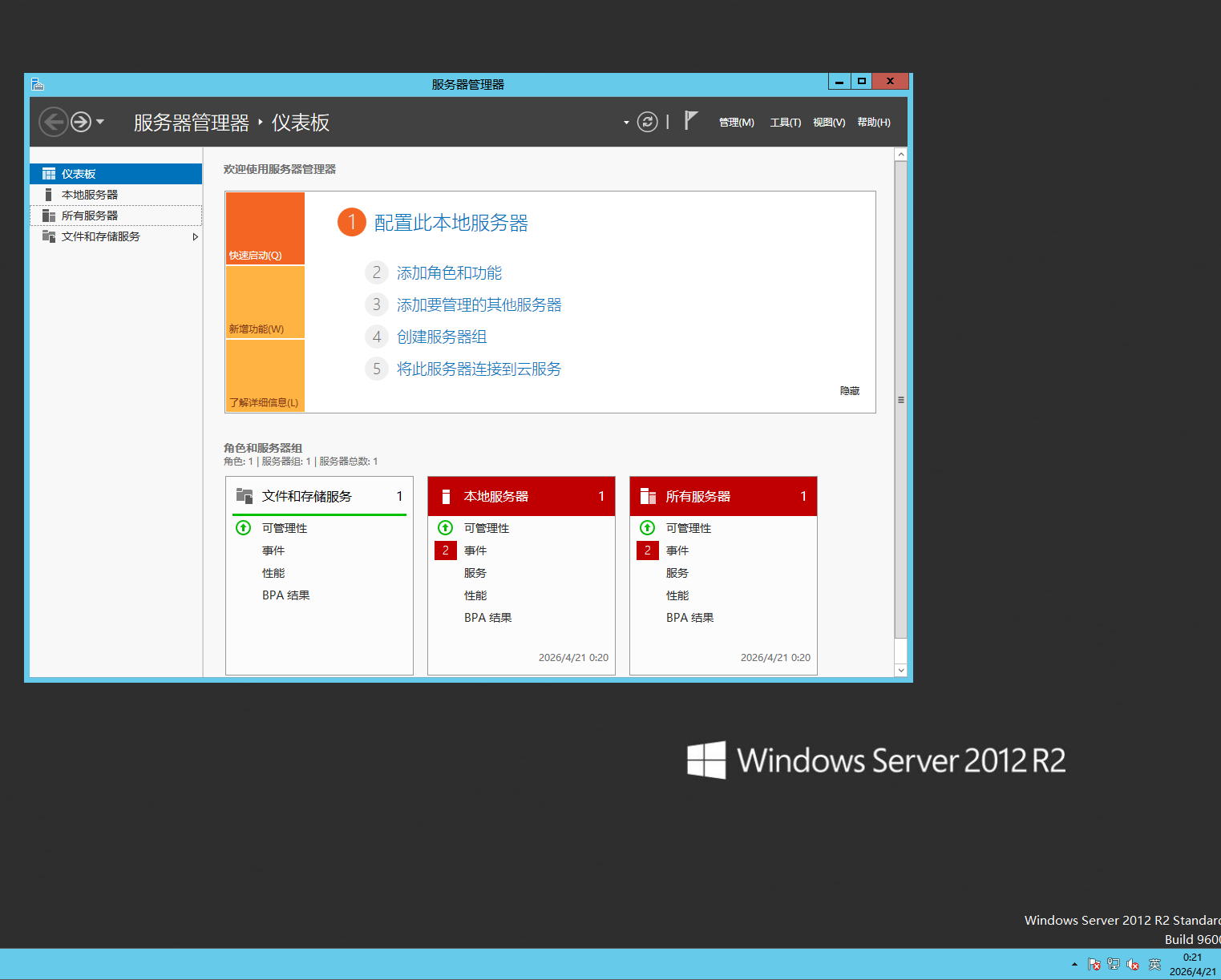This screenshot has width=1221, height=980.
Task: Open 事件 in 文件和存储服务 tile
Action: [273, 550]
